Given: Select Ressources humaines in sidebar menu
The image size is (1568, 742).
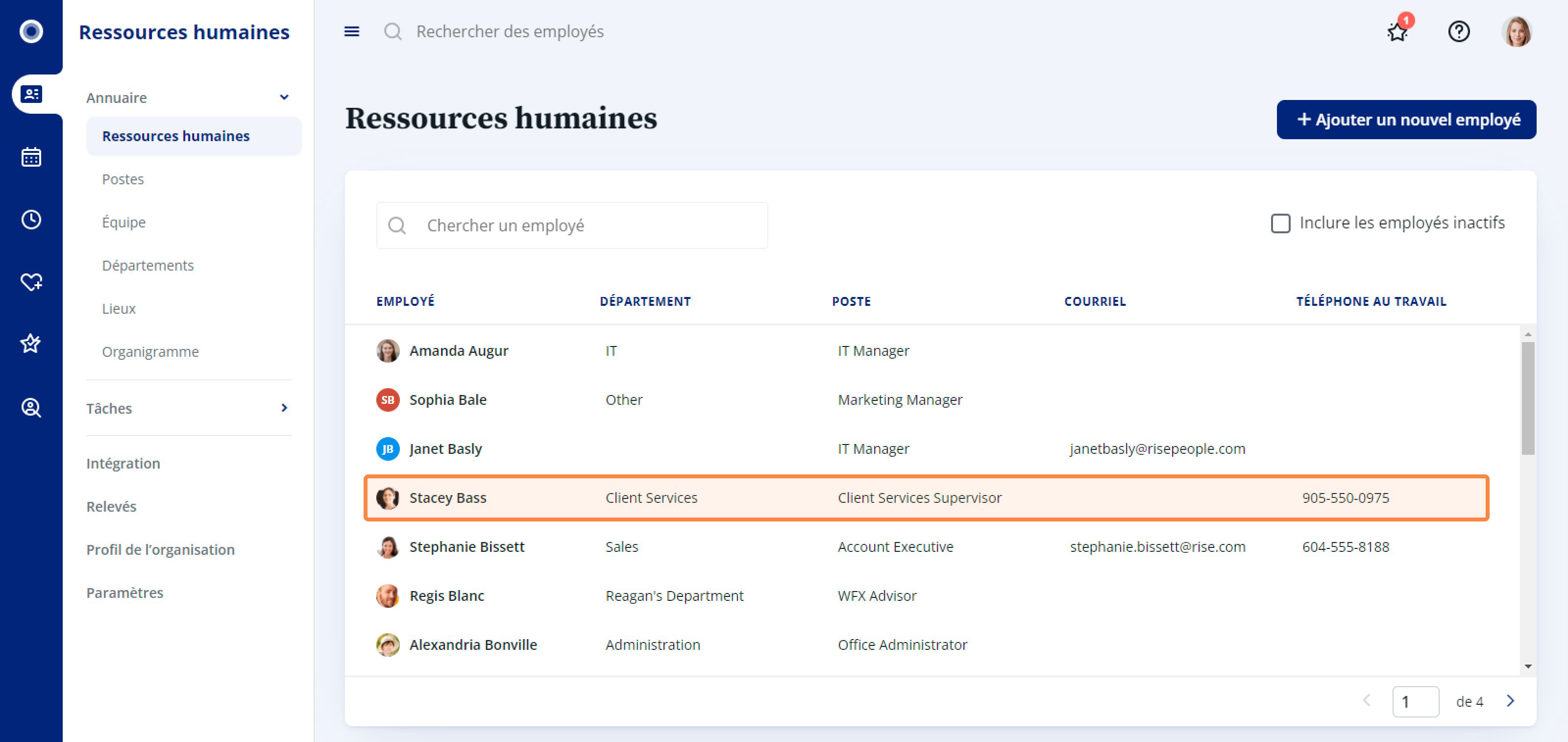Looking at the screenshot, I should (x=194, y=136).
